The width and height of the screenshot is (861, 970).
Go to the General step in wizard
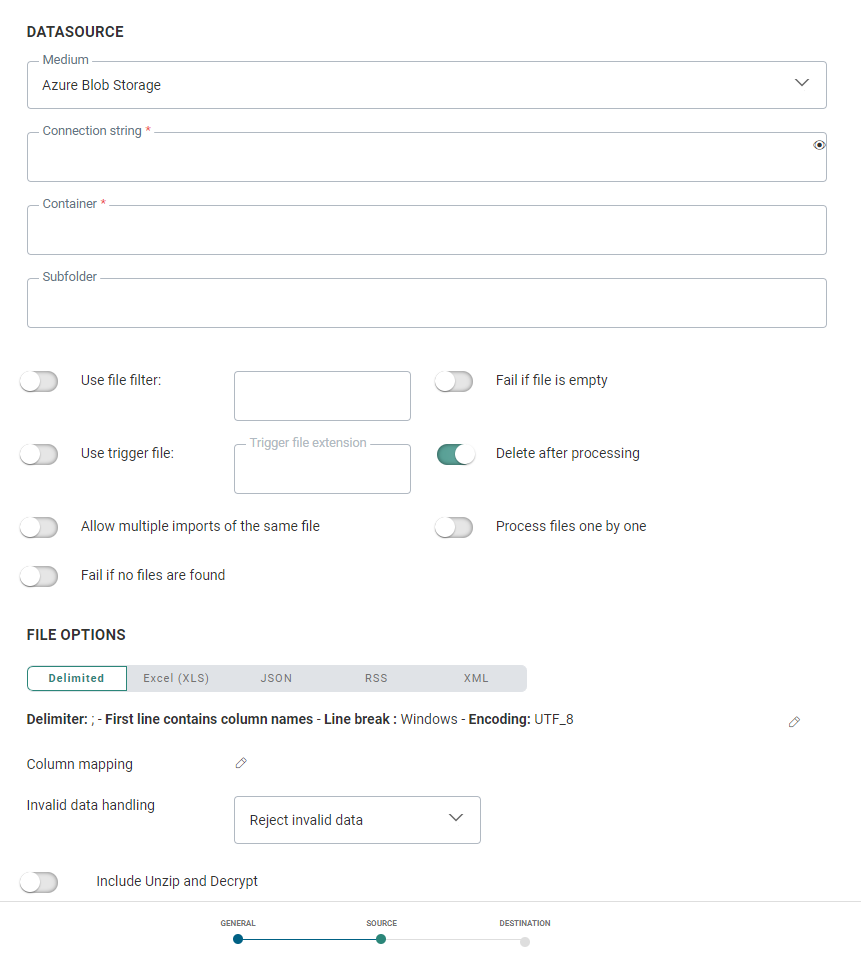238,939
